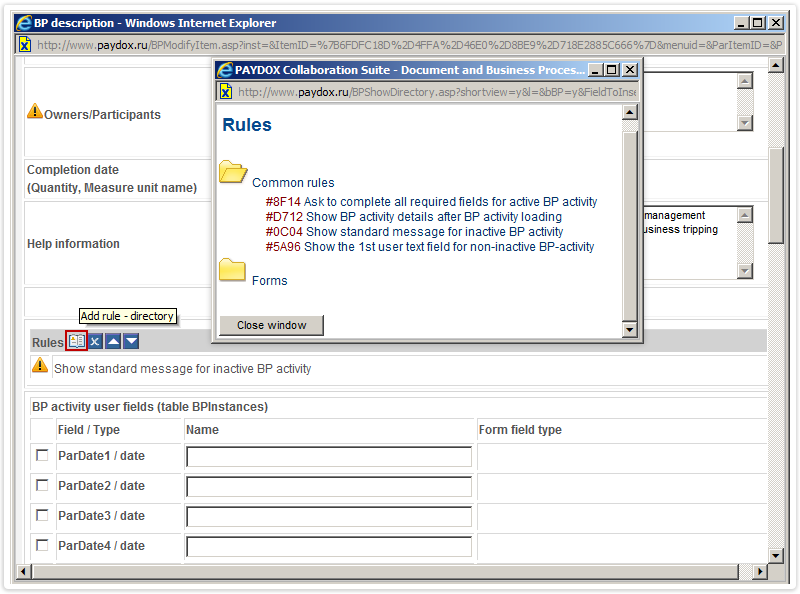This screenshot has width=800, height=594.
Task: Check the ParDate3 / date checkbox
Action: tap(42, 515)
